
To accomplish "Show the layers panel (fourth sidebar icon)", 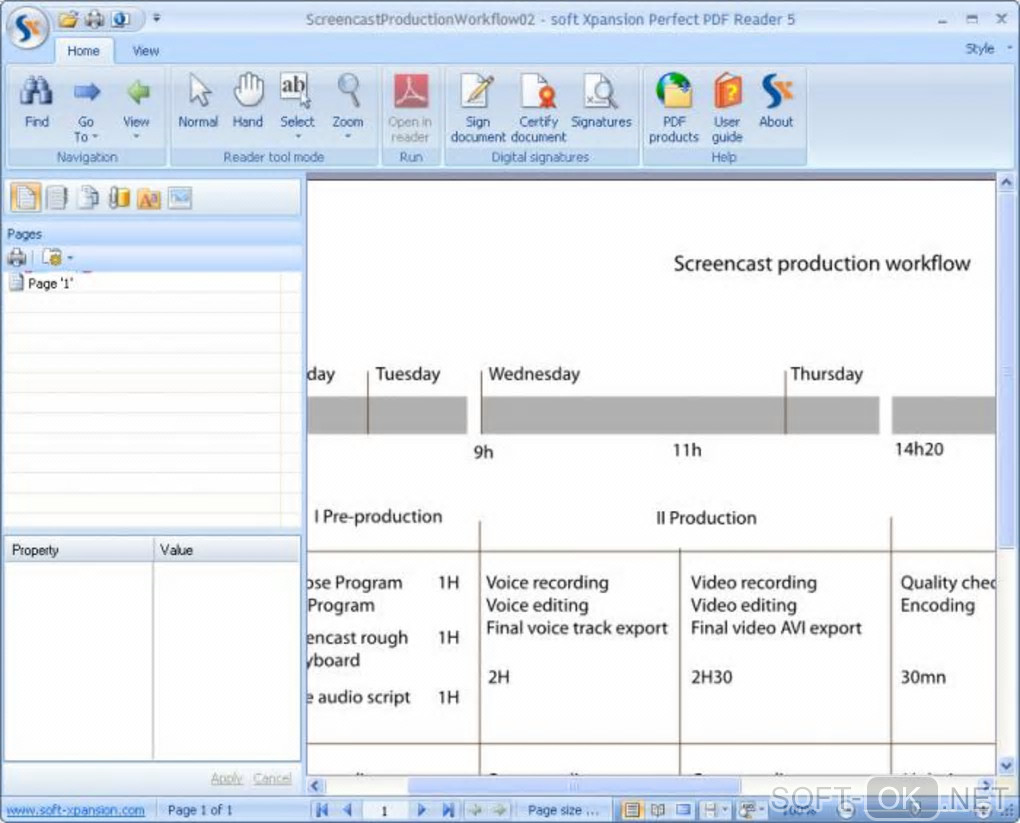I will tap(118, 198).
